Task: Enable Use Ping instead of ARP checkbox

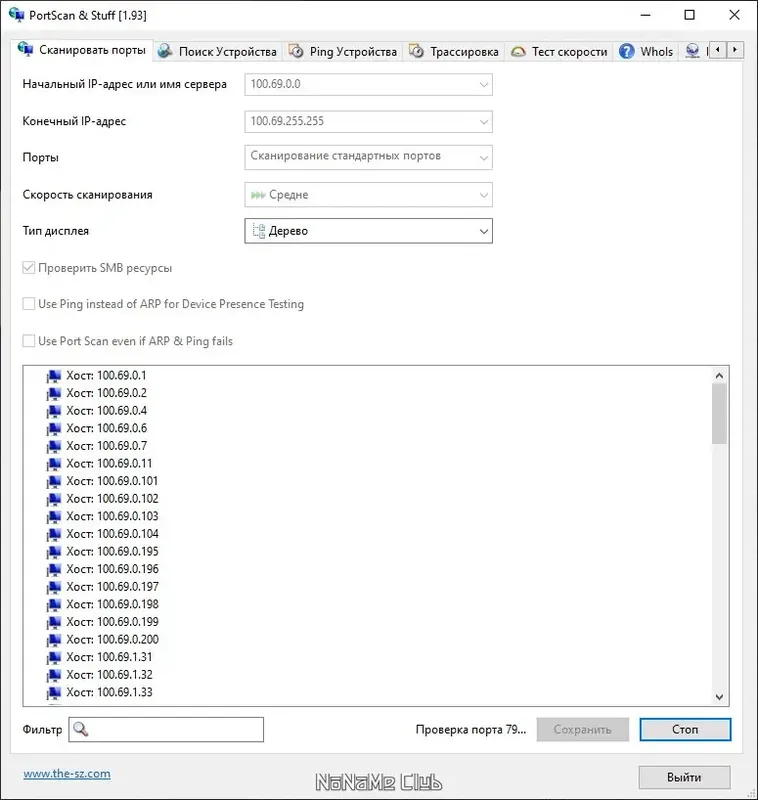Action: click(29, 304)
